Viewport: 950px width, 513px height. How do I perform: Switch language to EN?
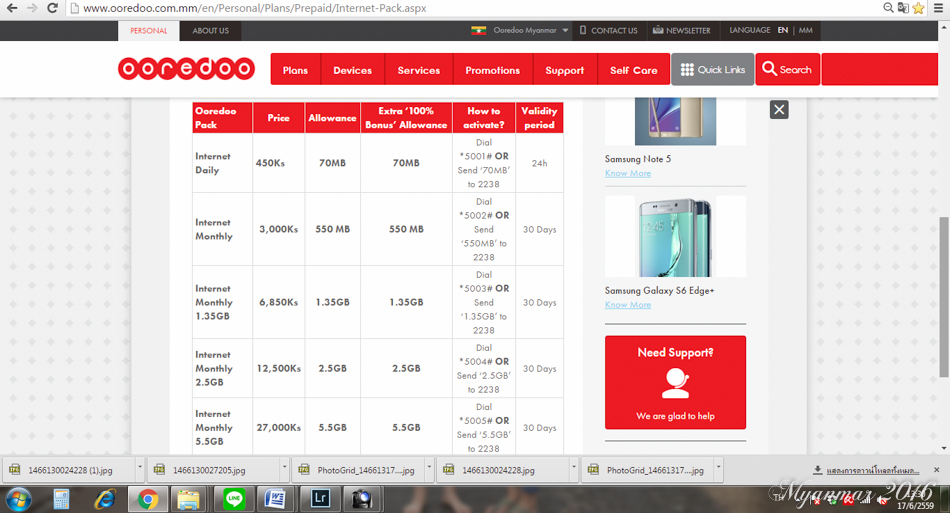click(783, 30)
